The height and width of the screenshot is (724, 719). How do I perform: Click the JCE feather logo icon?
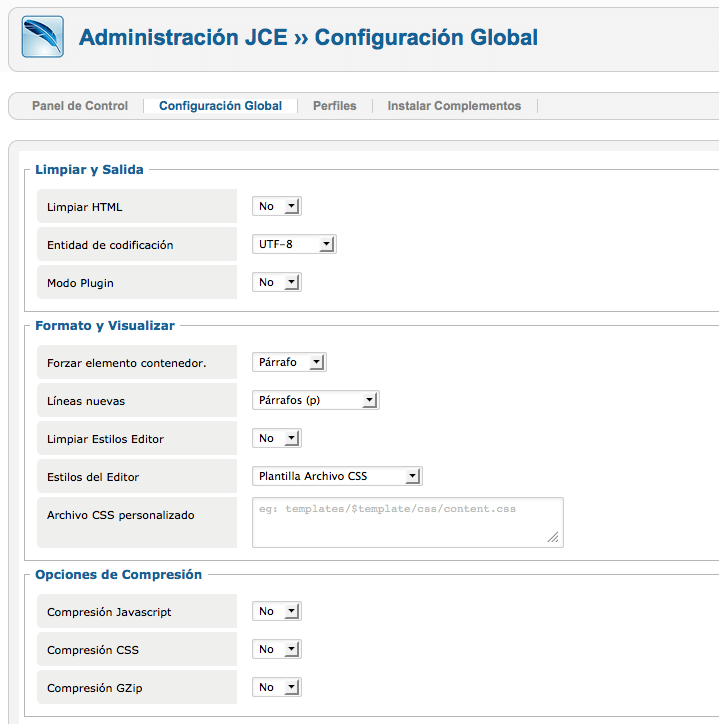(42, 37)
